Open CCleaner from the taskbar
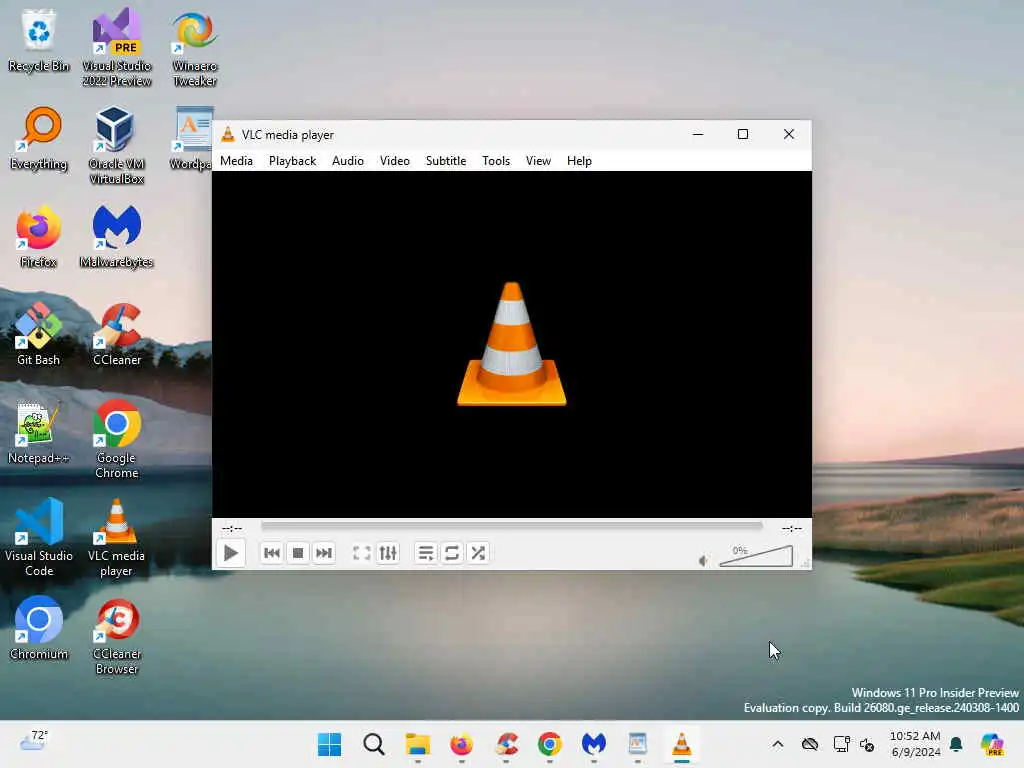Image resolution: width=1024 pixels, height=768 pixels. 506,744
